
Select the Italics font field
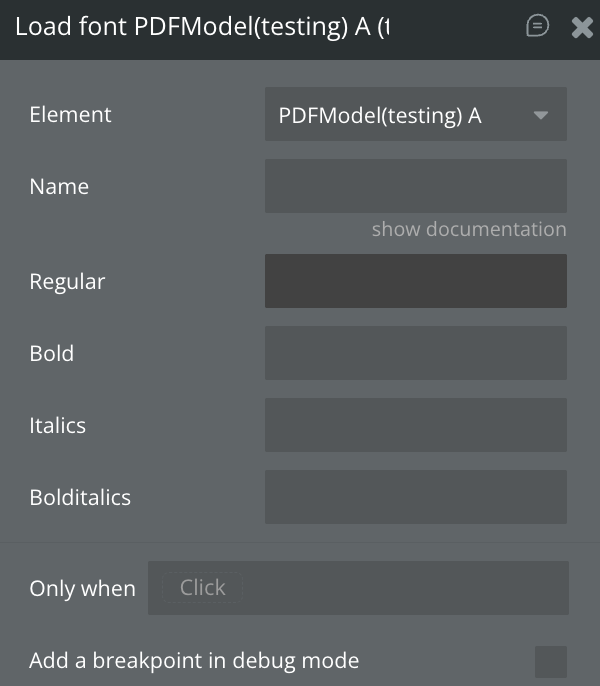point(415,425)
